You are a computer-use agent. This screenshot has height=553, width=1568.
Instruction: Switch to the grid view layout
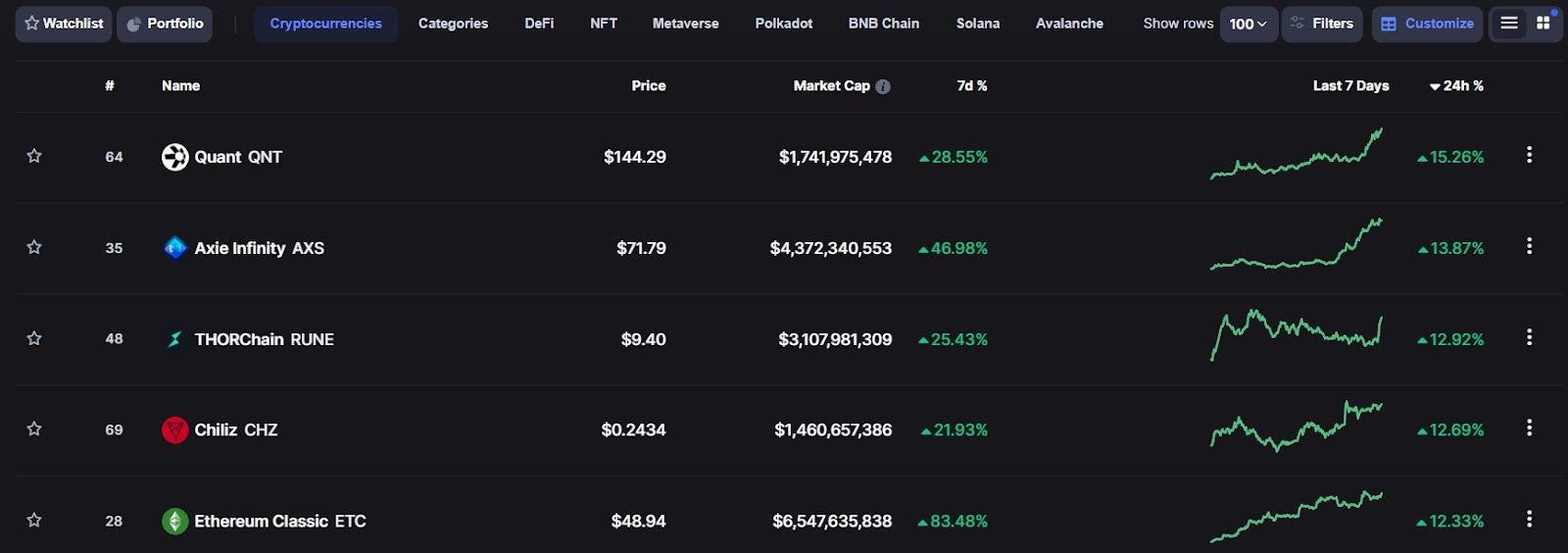[x=1543, y=24]
